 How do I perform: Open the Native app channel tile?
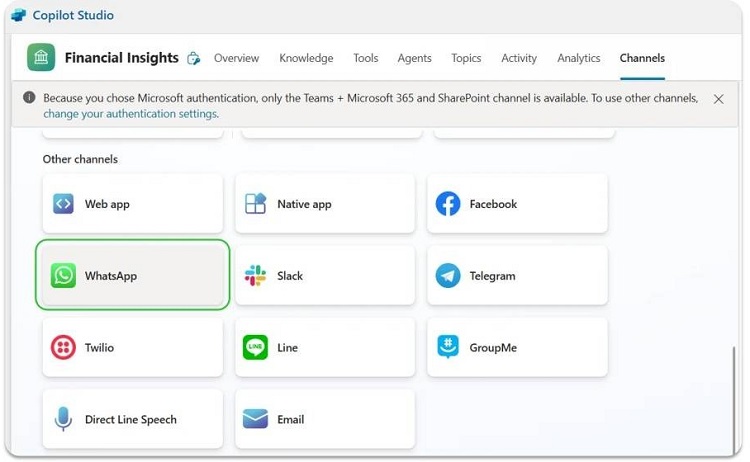pyautogui.click(x=324, y=204)
